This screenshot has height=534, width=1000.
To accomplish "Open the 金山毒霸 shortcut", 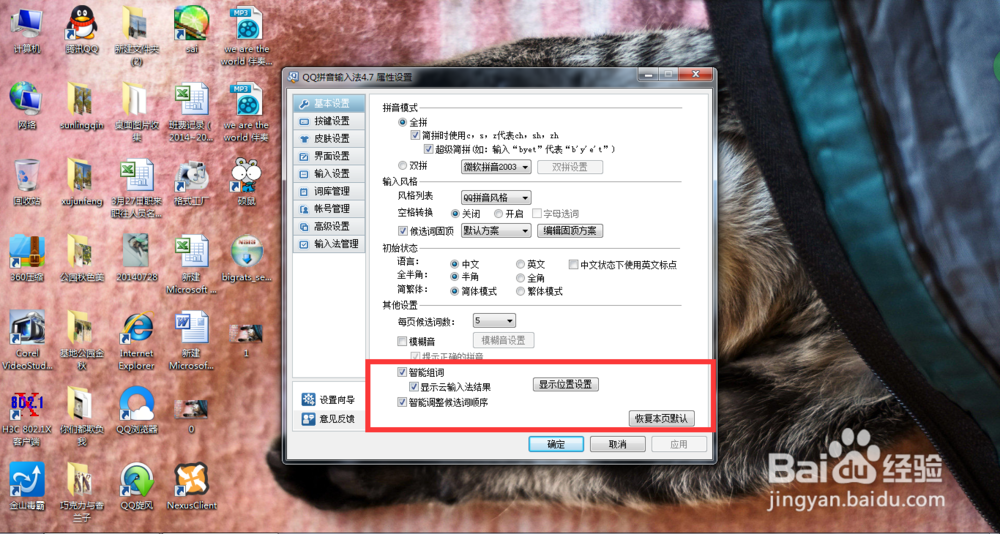I will pyautogui.click(x=26, y=486).
